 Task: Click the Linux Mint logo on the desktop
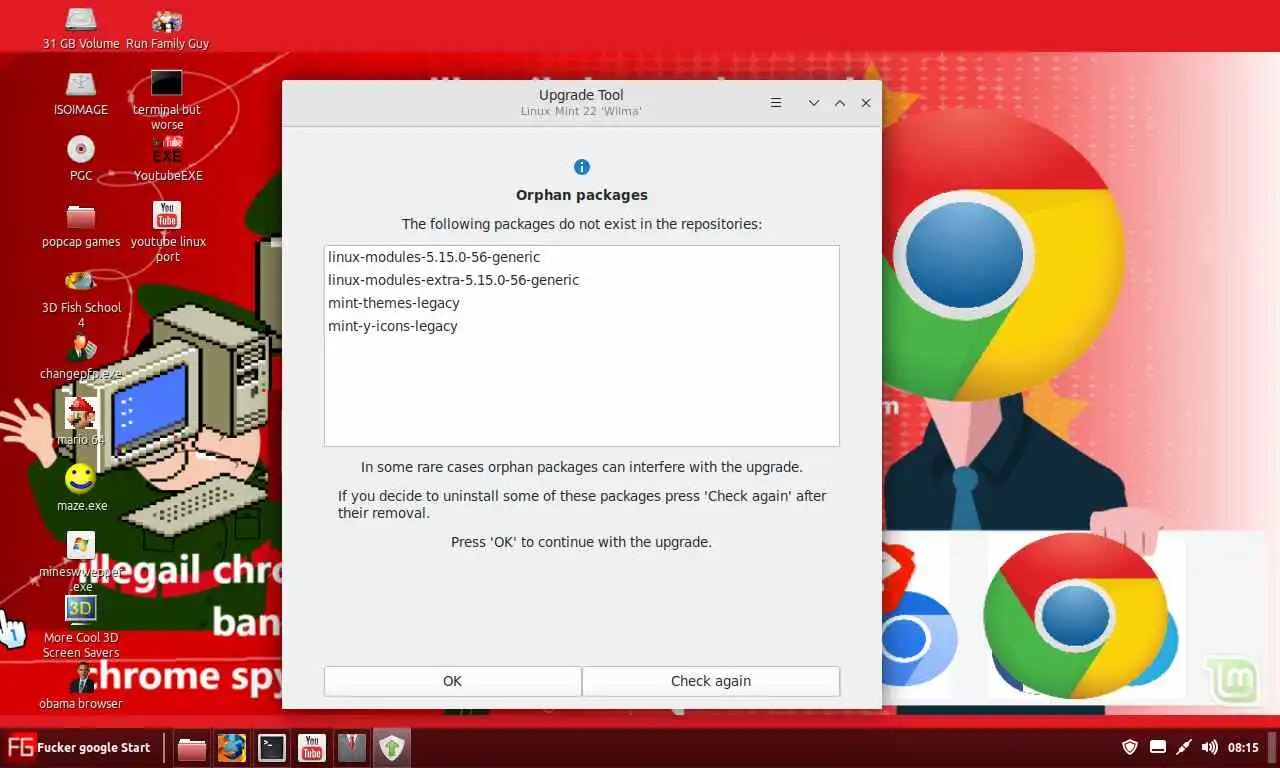click(x=1231, y=680)
